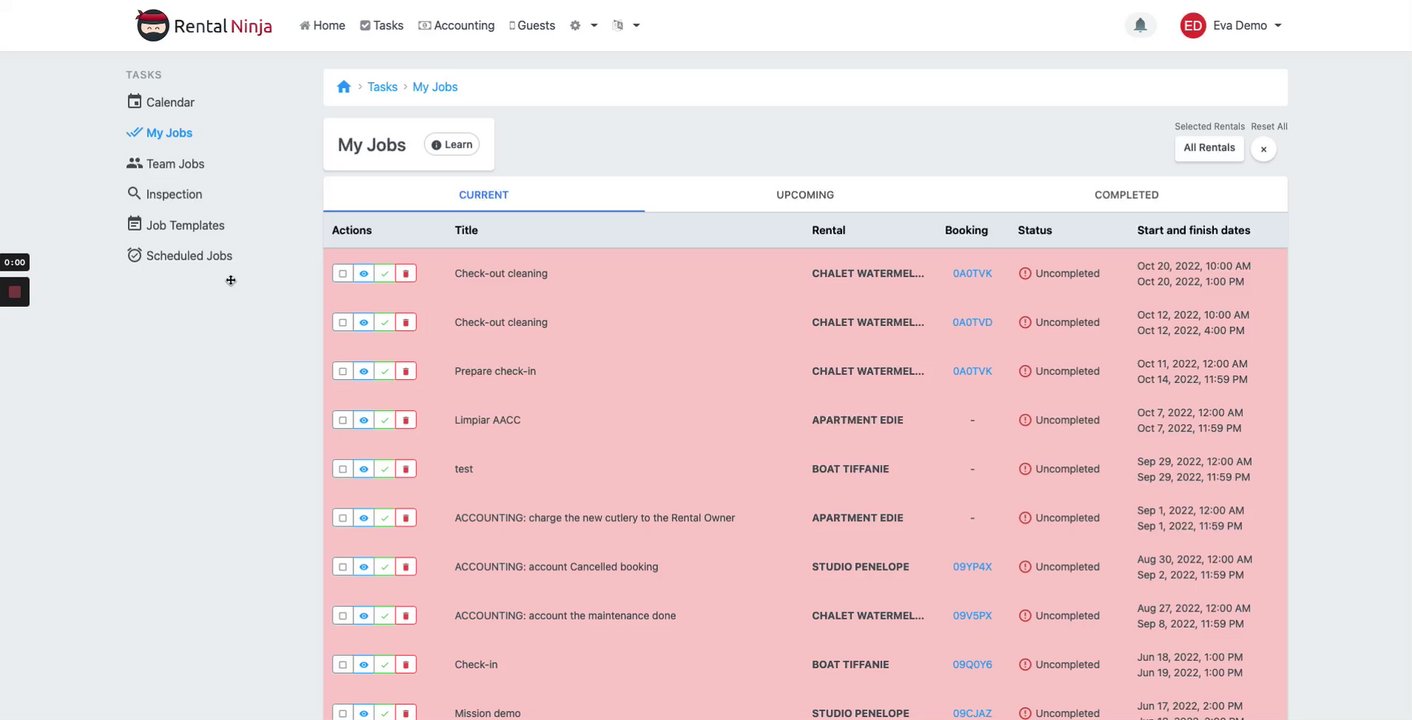Switch to the Completed tab
Image resolution: width=1412 pixels, height=720 pixels.
1126,195
